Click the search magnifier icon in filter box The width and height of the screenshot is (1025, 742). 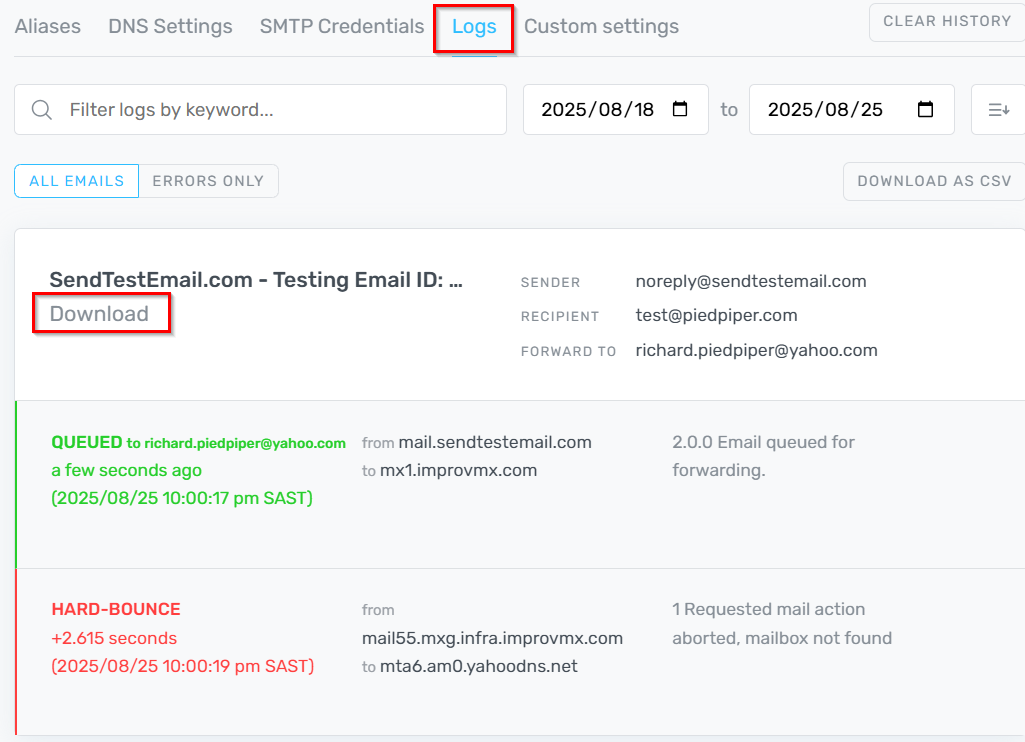(x=42, y=110)
